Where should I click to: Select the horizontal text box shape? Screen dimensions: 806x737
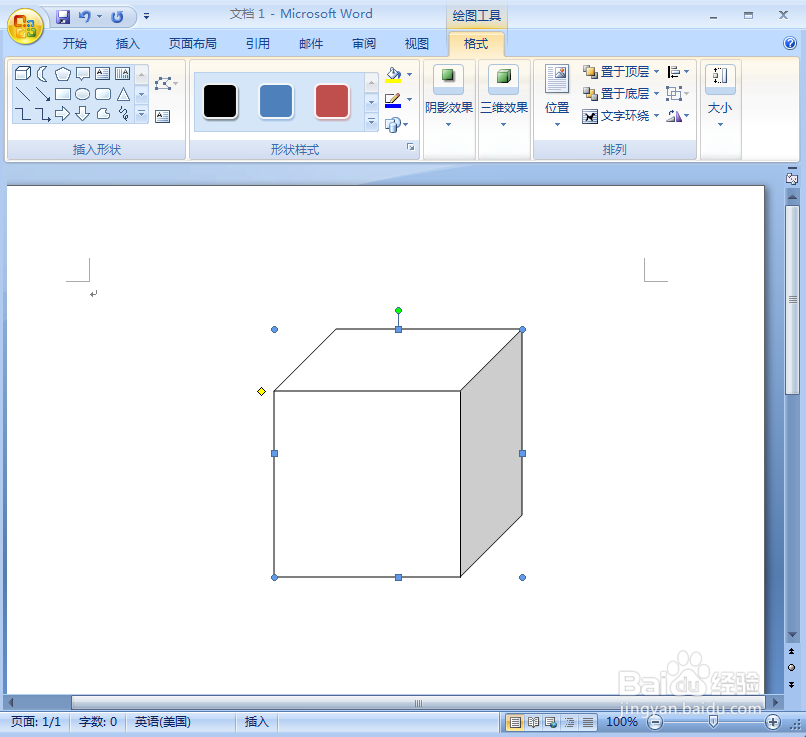tap(103, 73)
